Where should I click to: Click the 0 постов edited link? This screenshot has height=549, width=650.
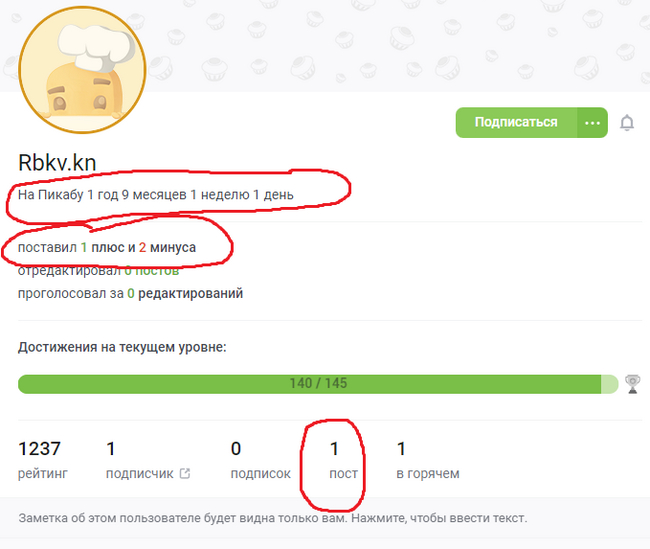(152, 271)
